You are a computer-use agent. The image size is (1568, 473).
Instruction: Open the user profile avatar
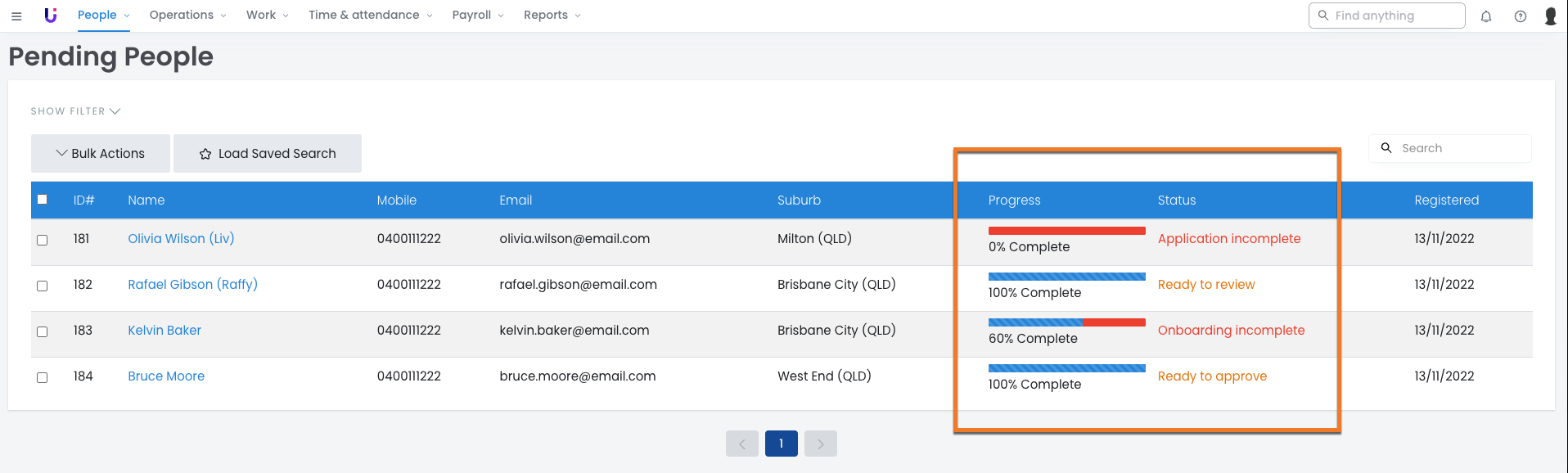pyautogui.click(x=1550, y=16)
